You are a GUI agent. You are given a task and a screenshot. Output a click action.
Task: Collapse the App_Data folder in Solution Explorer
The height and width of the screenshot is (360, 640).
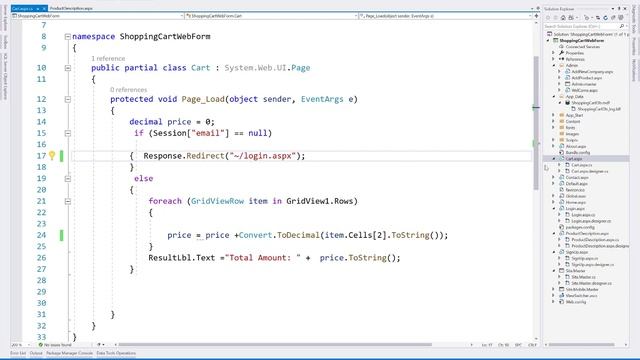coord(554,97)
